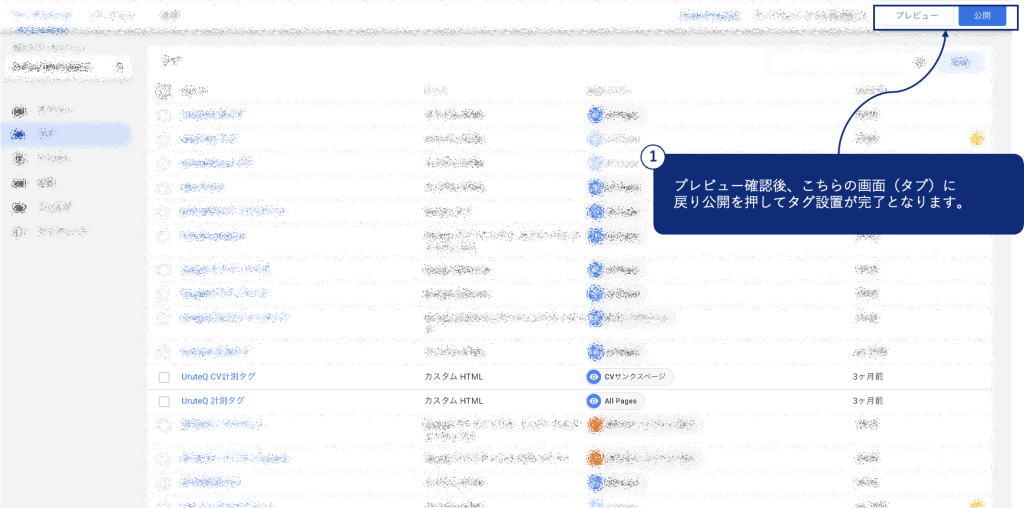The width and height of the screenshot is (1024, 508).
Task: Click the eye icon in CVサンクスページ trigger
Action: tap(594, 377)
